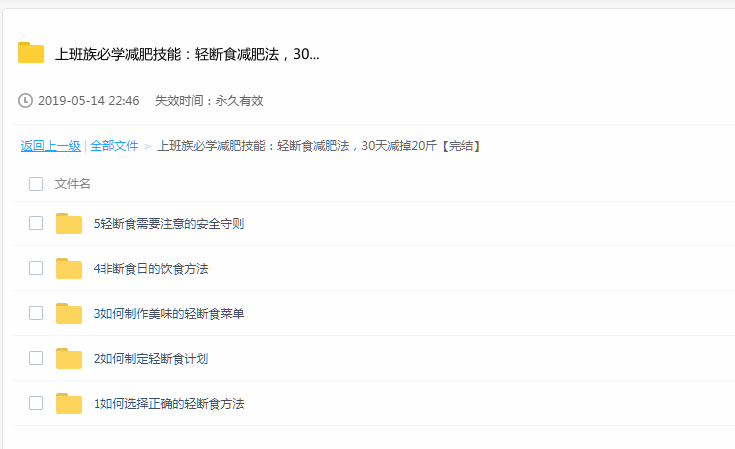Click the folder name 3如何制作美味的轻断食菜单

pos(169,314)
